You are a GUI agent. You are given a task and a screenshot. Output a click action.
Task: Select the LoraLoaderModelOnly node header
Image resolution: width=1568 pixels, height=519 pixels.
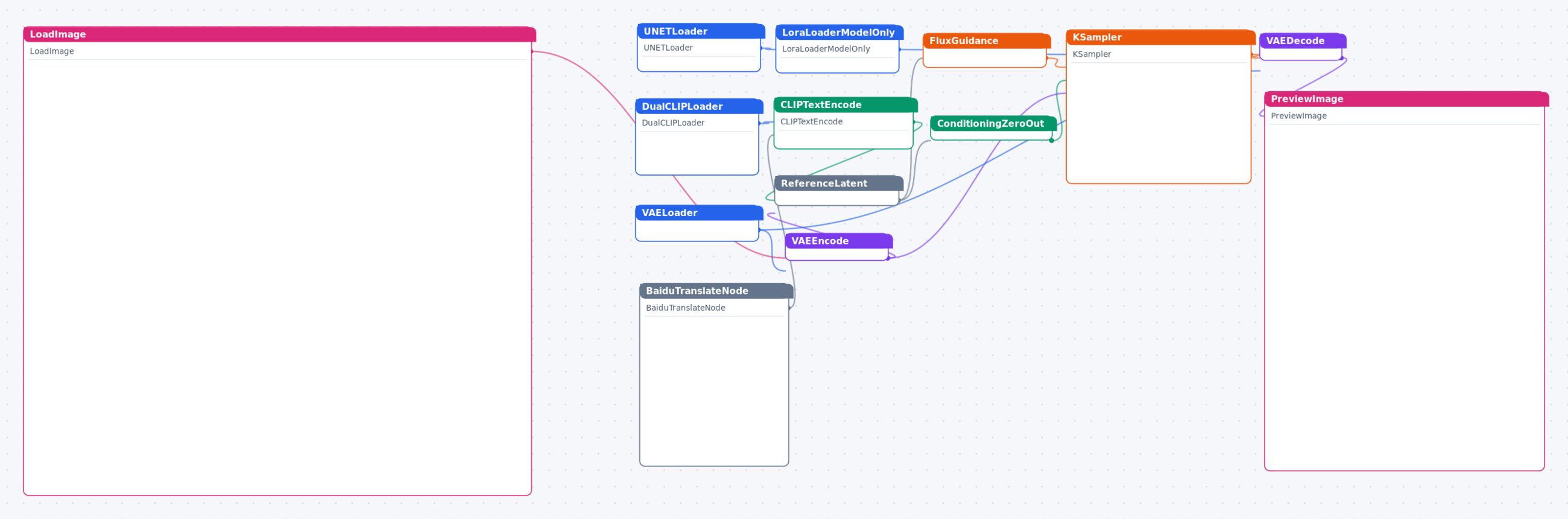tap(839, 32)
